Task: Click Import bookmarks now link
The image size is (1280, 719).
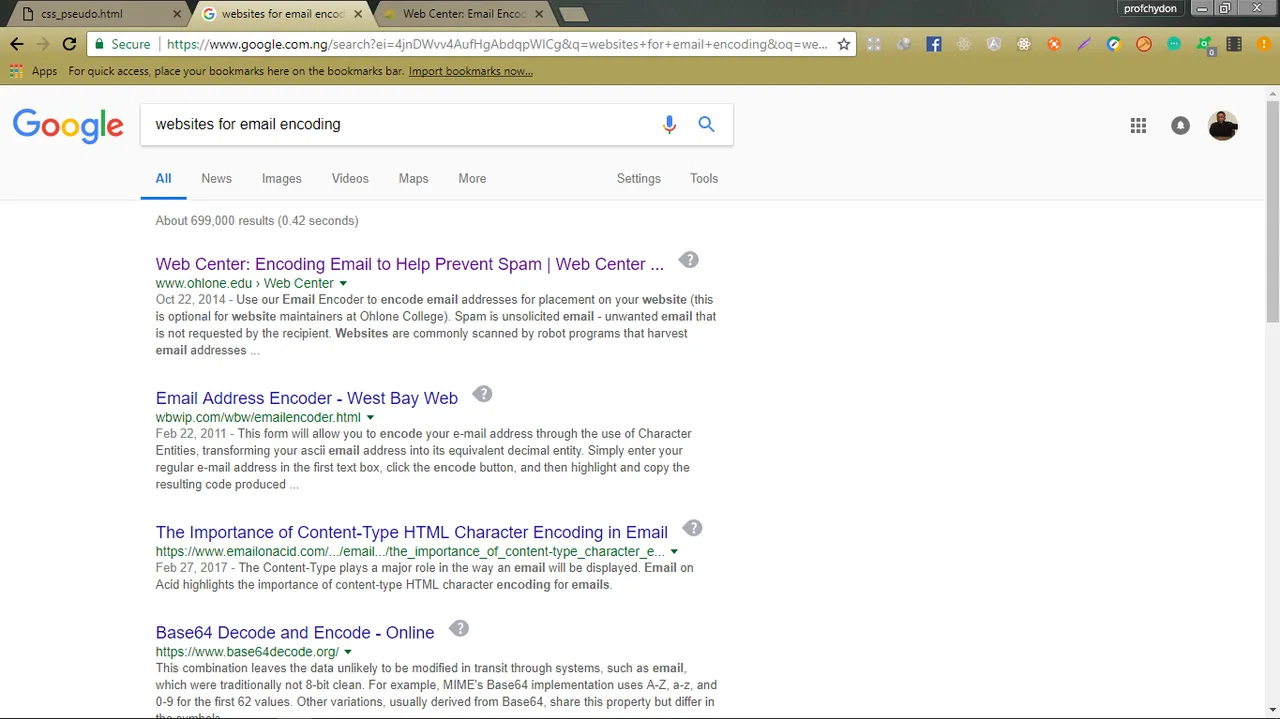Action: (x=470, y=71)
